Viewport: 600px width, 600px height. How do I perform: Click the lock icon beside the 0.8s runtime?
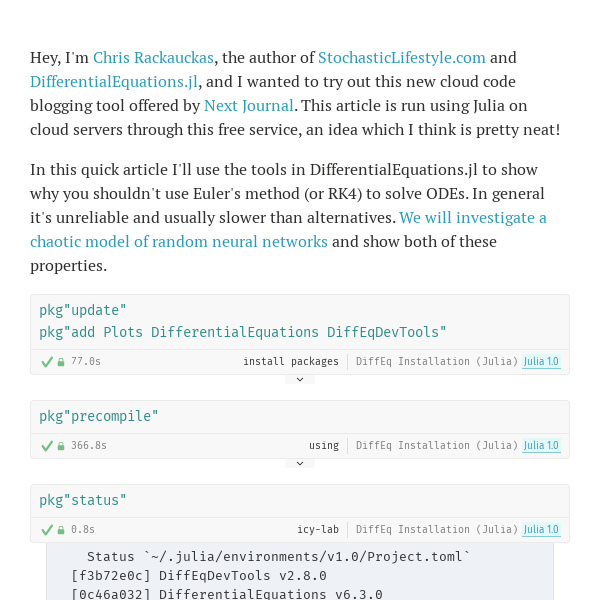61,530
